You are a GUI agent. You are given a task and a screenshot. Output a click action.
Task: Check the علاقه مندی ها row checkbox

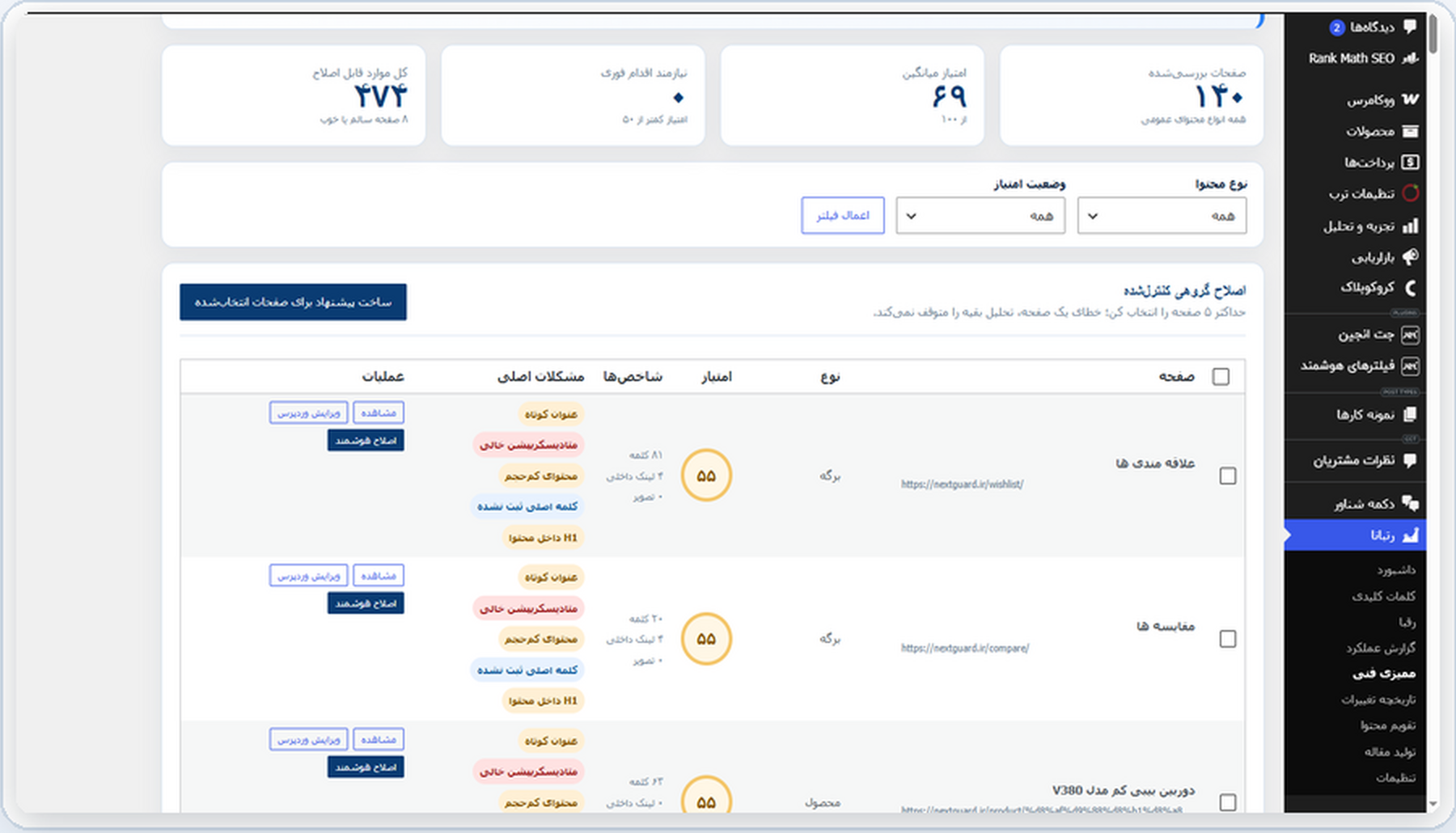click(1228, 476)
